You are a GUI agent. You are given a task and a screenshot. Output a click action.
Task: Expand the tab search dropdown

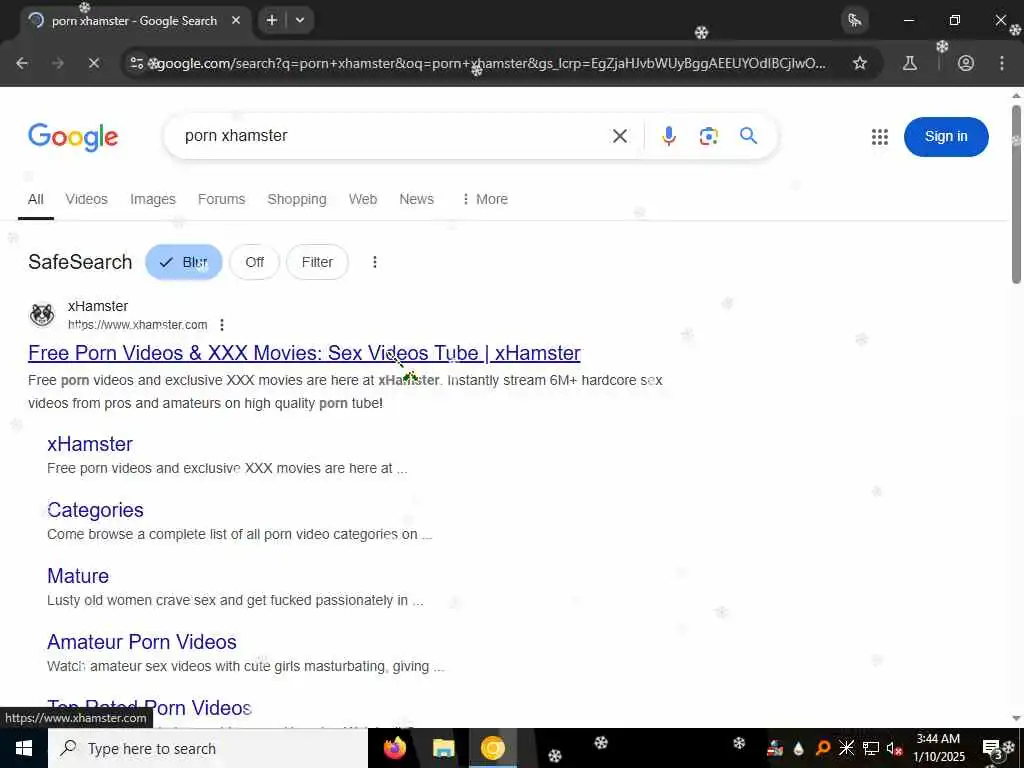[300, 20]
